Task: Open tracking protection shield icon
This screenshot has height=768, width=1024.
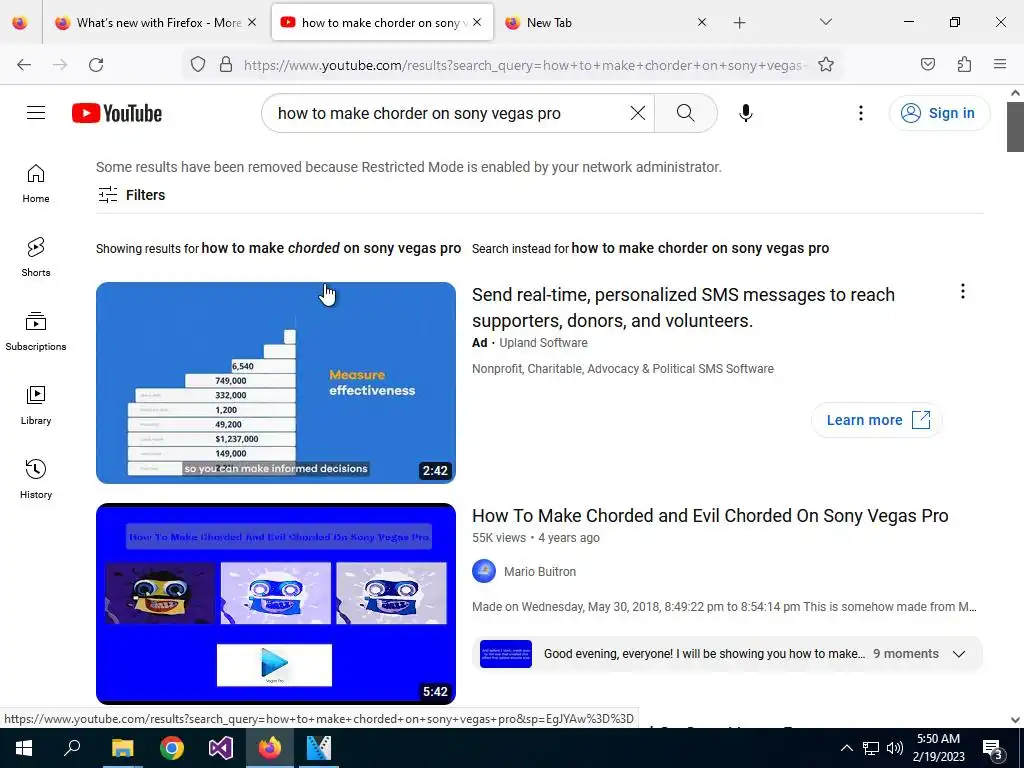Action: click(198, 65)
